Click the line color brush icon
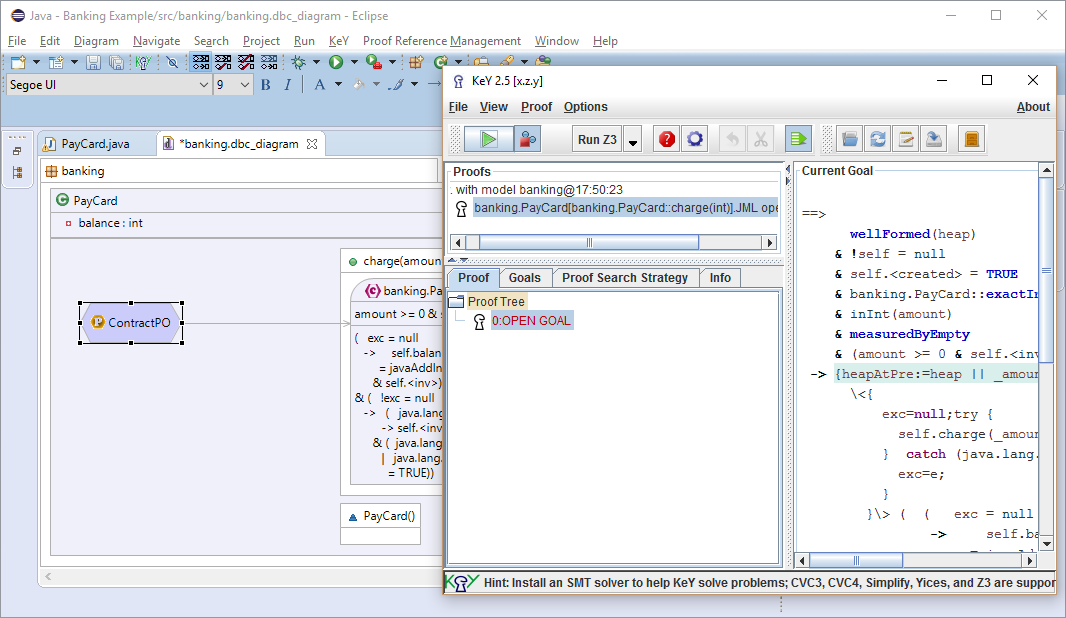Viewport: 1066px width, 618px height. [x=396, y=85]
